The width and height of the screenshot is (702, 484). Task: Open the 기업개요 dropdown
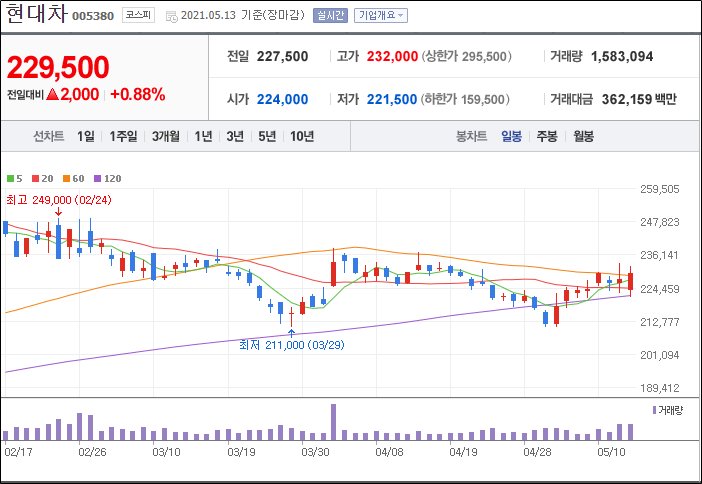381,15
